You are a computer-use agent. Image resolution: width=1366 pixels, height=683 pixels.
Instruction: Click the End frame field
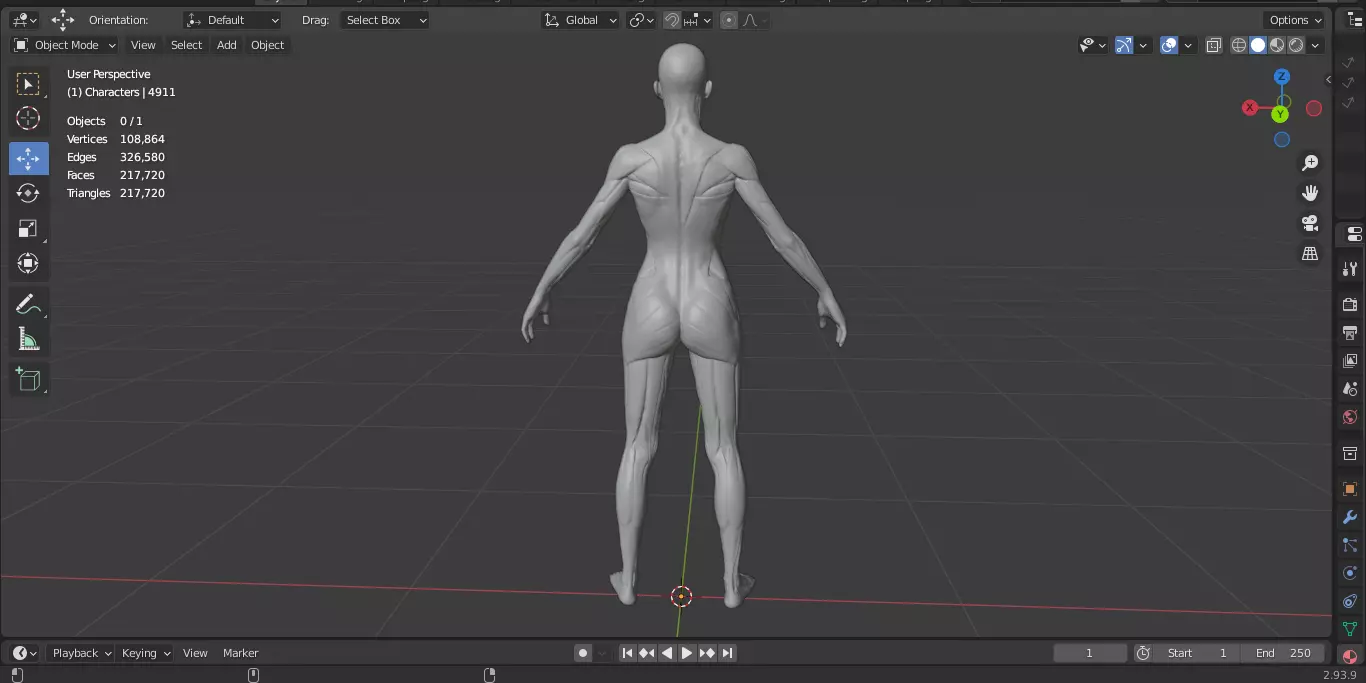coord(1284,653)
